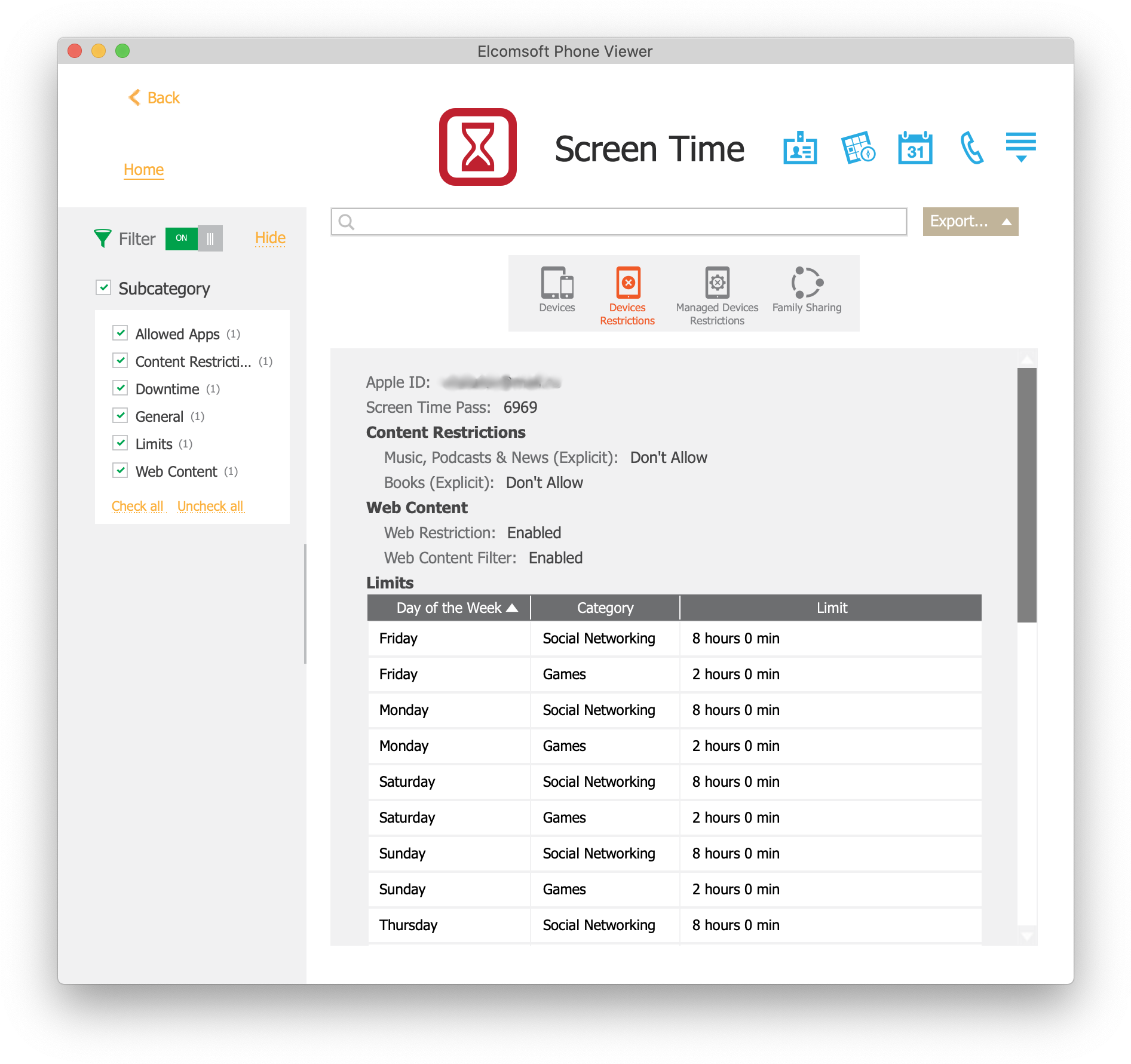Uncheck the Allowed Apps checkbox
This screenshot has height=1064, width=1131.
[120, 333]
